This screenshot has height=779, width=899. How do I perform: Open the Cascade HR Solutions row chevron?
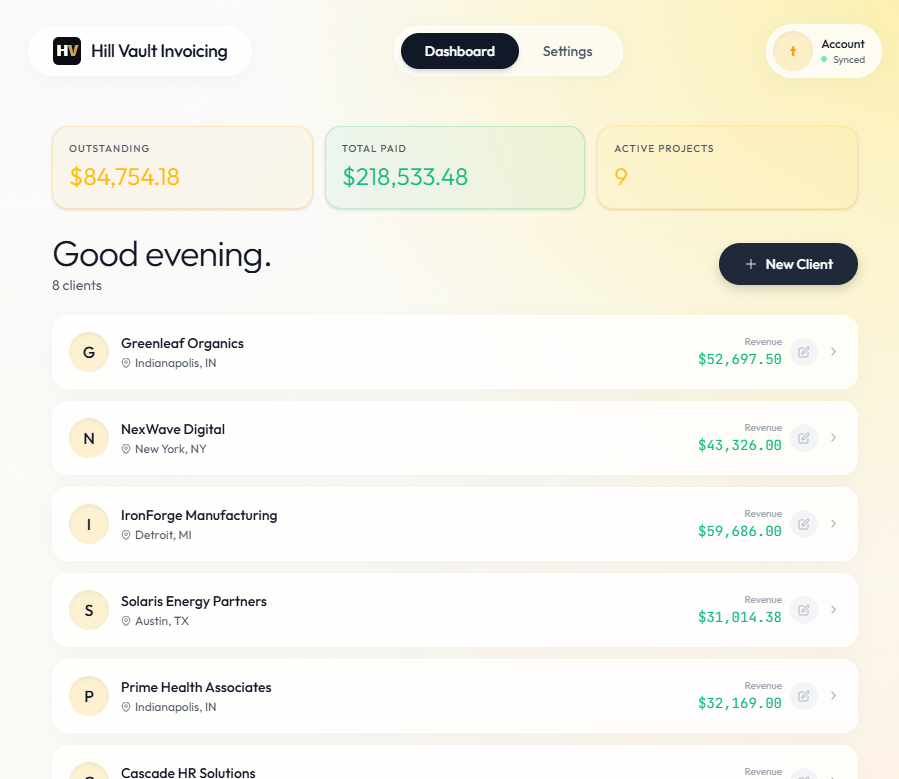pyautogui.click(x=833, y=777)
